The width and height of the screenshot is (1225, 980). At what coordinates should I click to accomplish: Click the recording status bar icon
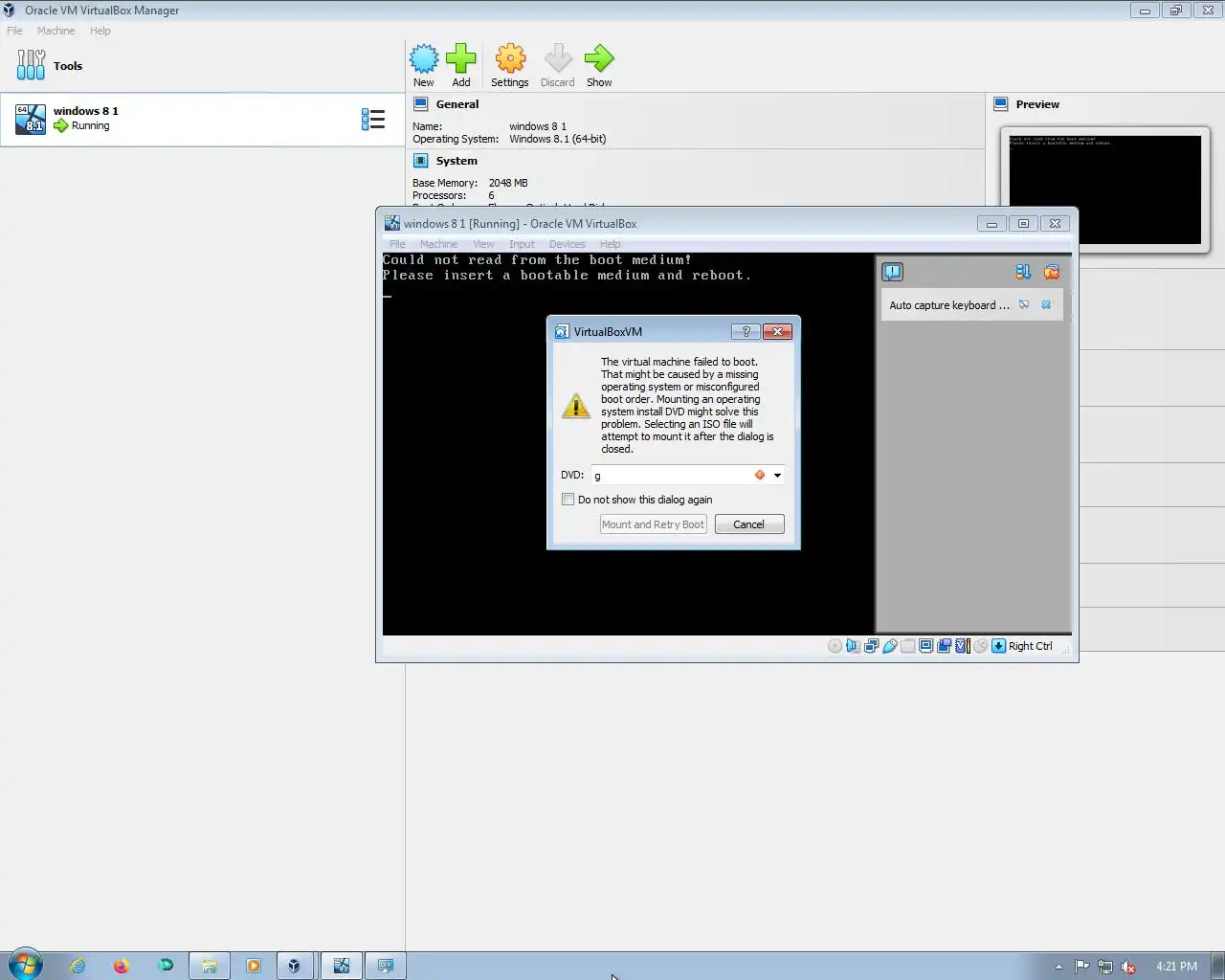click(944, 646)
